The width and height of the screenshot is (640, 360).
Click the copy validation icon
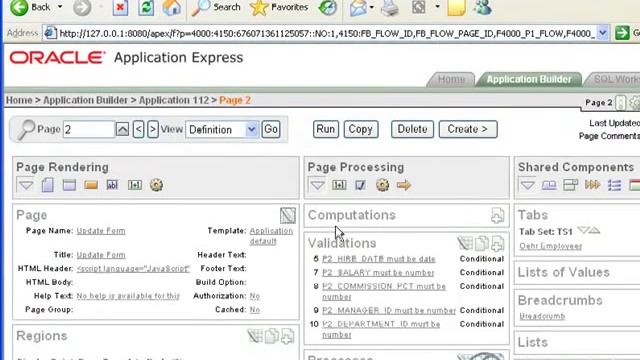pos(482,243)
